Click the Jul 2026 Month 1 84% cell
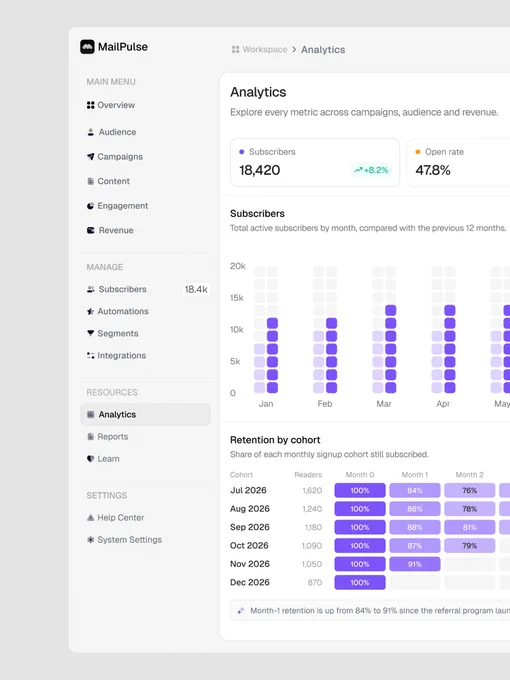This screenshot has width=510, height=680. point(415,490)
